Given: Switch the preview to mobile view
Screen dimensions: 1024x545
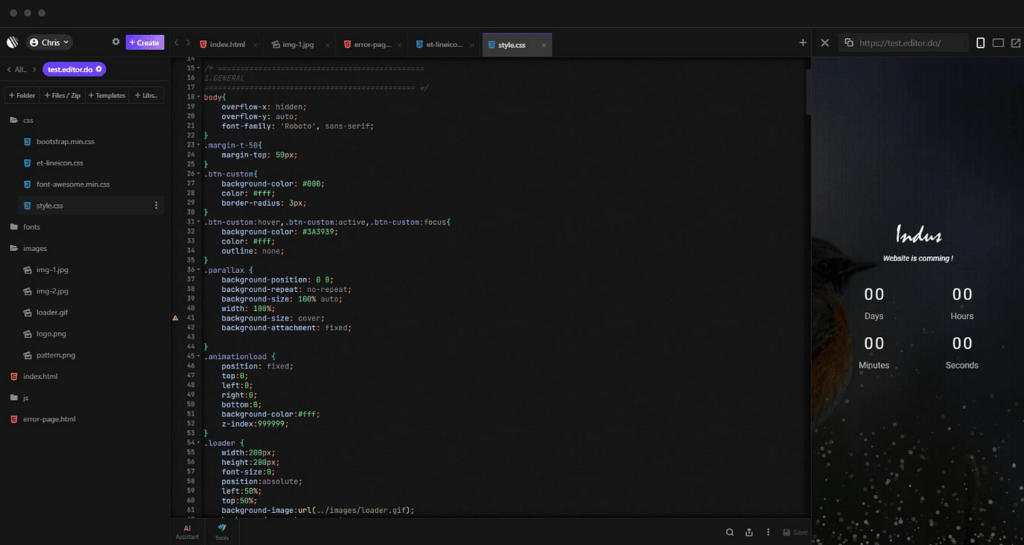Looking at the screenshot, I should pos(980,43).
